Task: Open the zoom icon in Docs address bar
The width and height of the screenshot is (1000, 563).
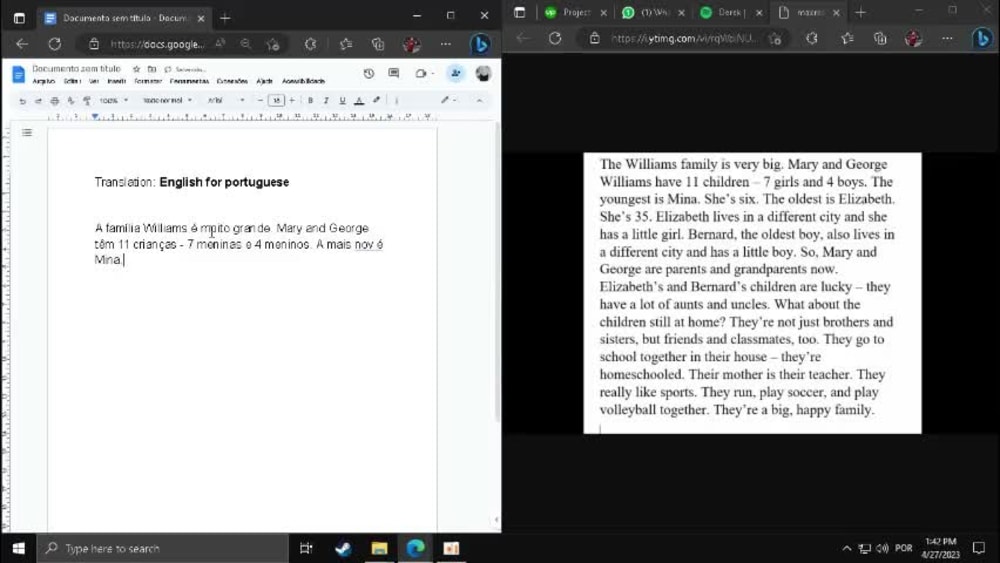Action: click(246, 44)
